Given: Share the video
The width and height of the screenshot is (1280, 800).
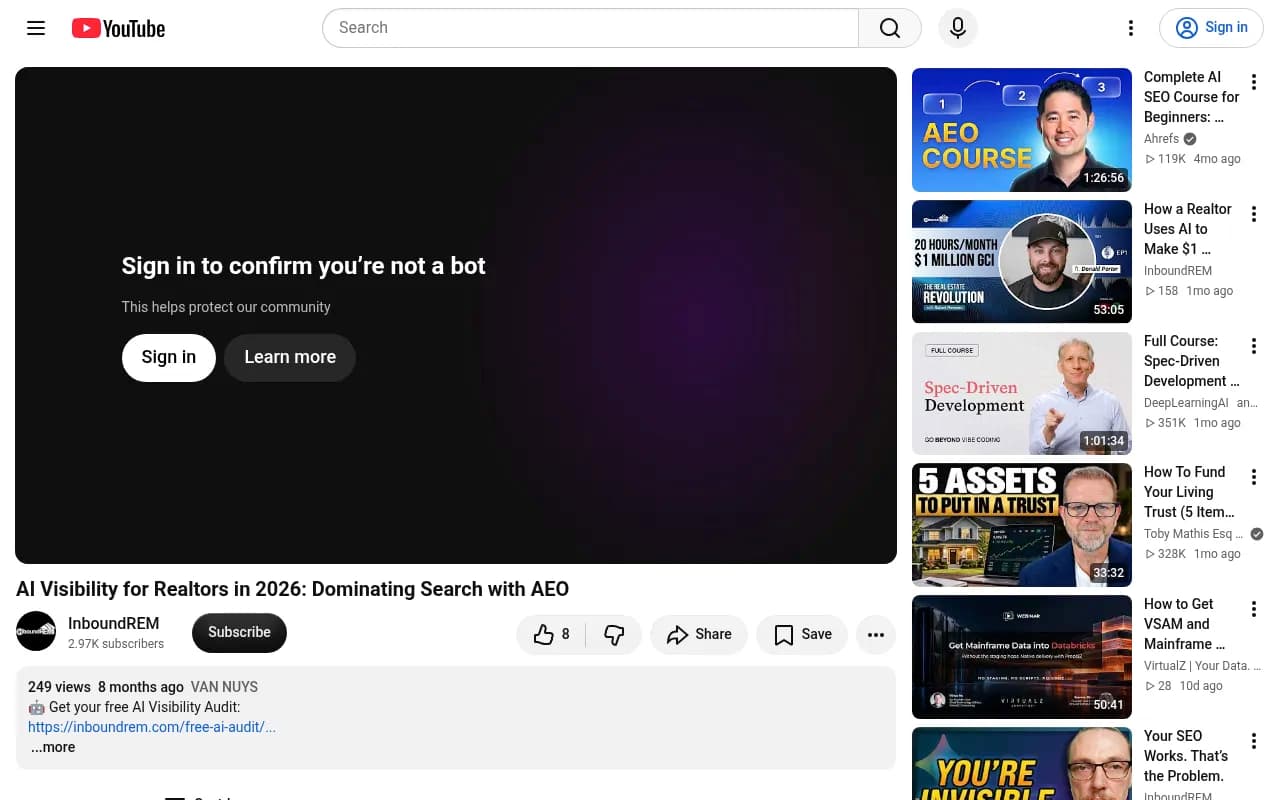Looking at the screenshot, I should tap(699, 634).
